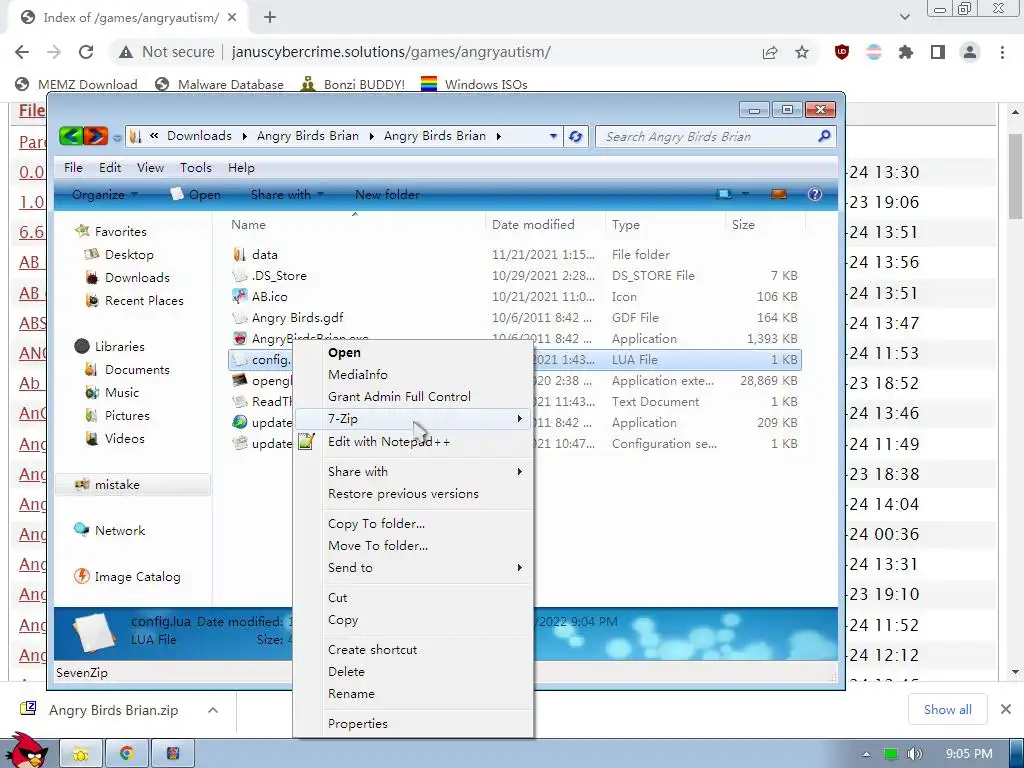Choose Edit with Notepad++
This screenshot has height=768, width=1024.
coord(389,441)
